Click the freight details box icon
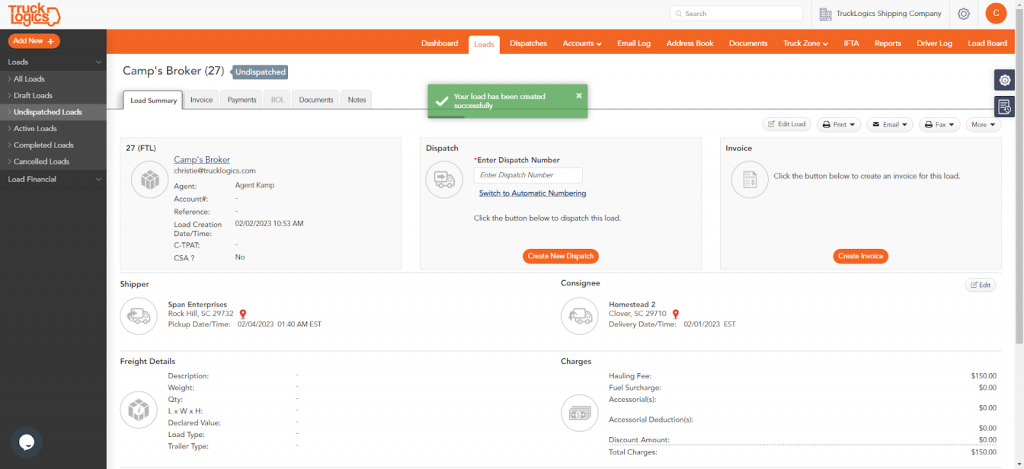 138,411
